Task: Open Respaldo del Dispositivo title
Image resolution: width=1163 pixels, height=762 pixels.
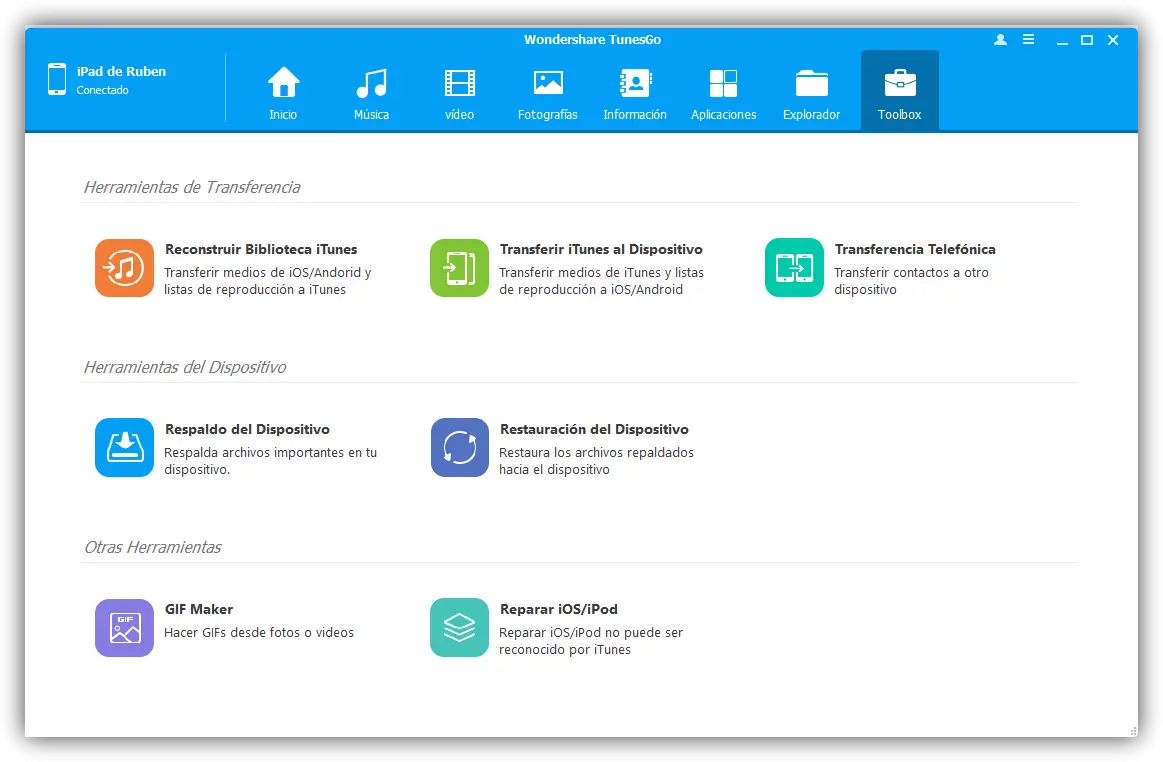Action: pyautogui.click(x=247, y=429)
